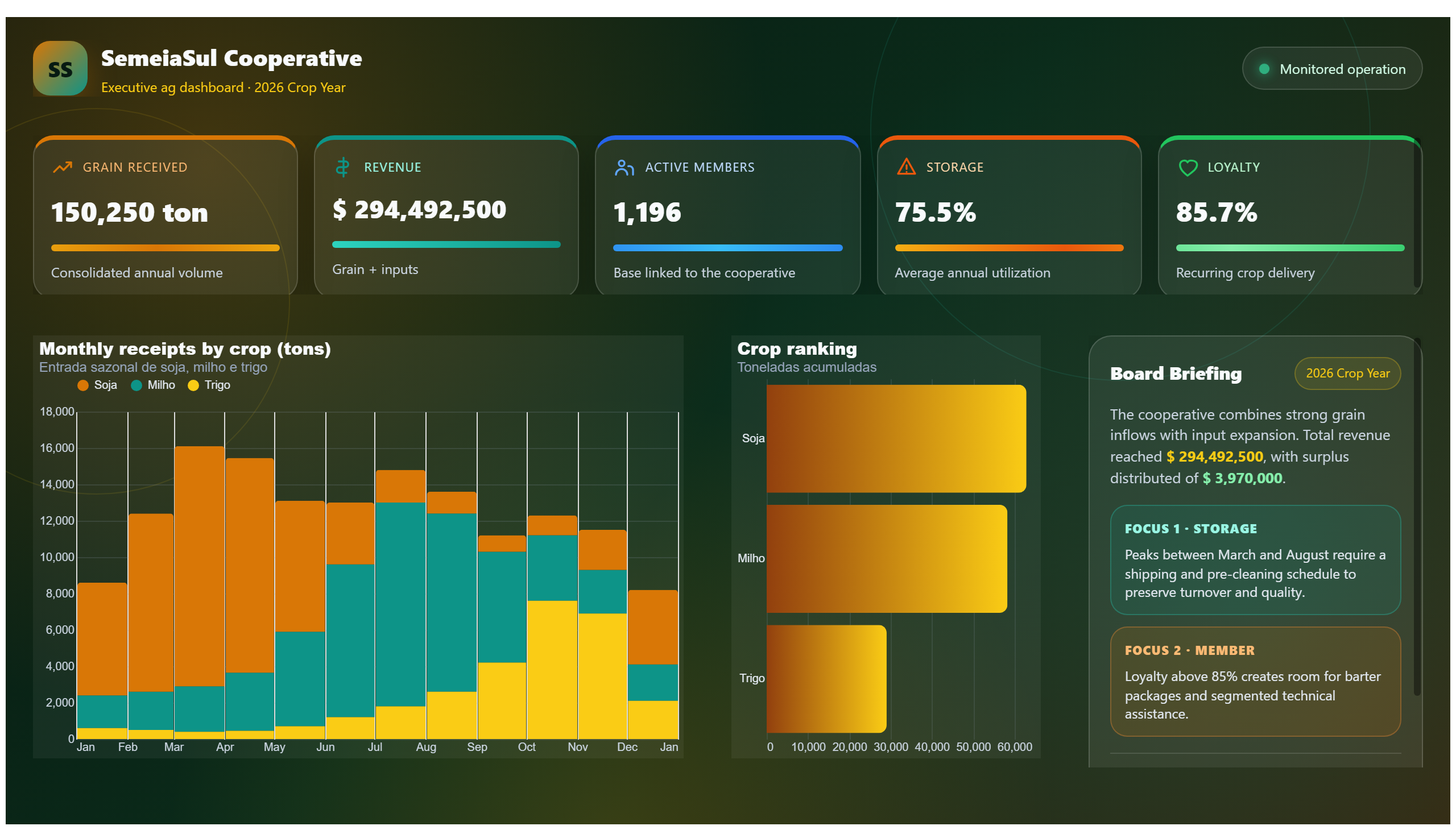Click the Average annual utilization caption
Image resolution: width=1456 pixels, height=830 pixels.
pyautogui.click(x=972, y=272)
